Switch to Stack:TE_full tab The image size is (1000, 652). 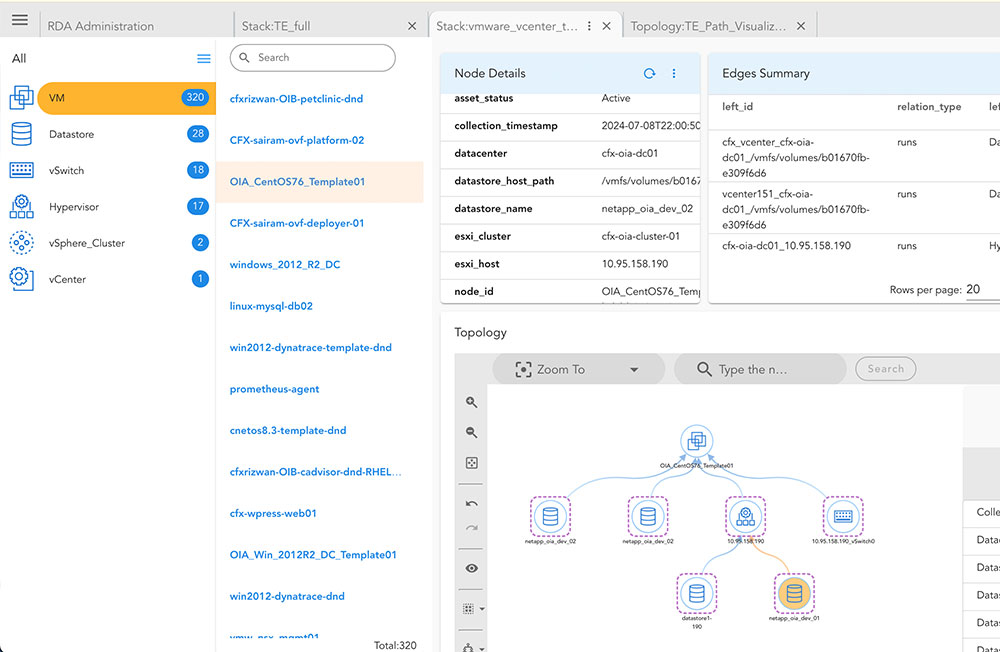tap(276, 26)
